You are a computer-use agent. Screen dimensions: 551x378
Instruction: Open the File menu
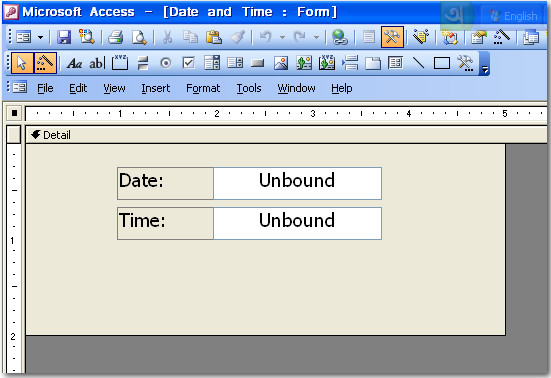45,88
